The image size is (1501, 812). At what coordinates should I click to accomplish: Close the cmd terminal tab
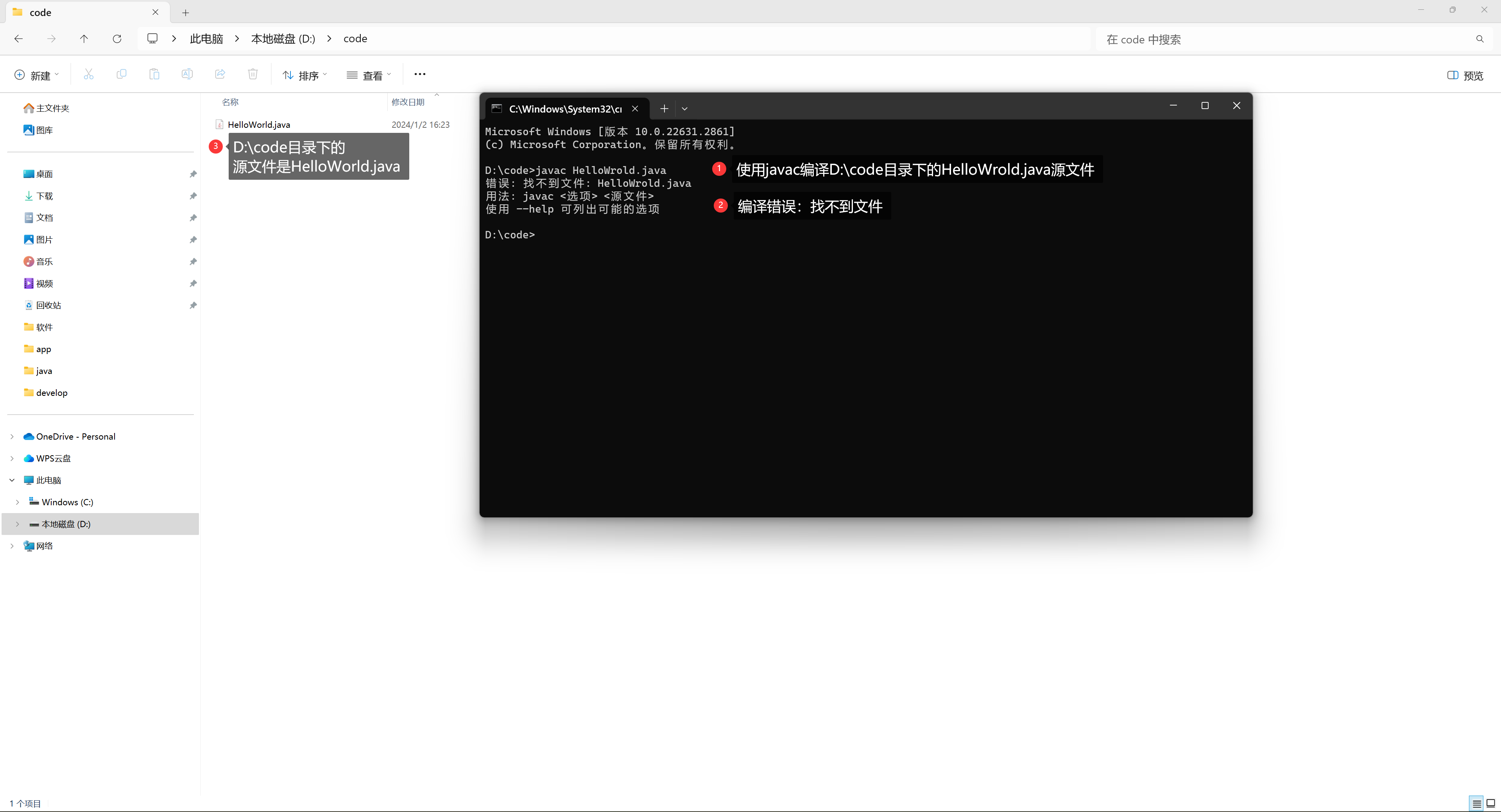coord(635,108)
